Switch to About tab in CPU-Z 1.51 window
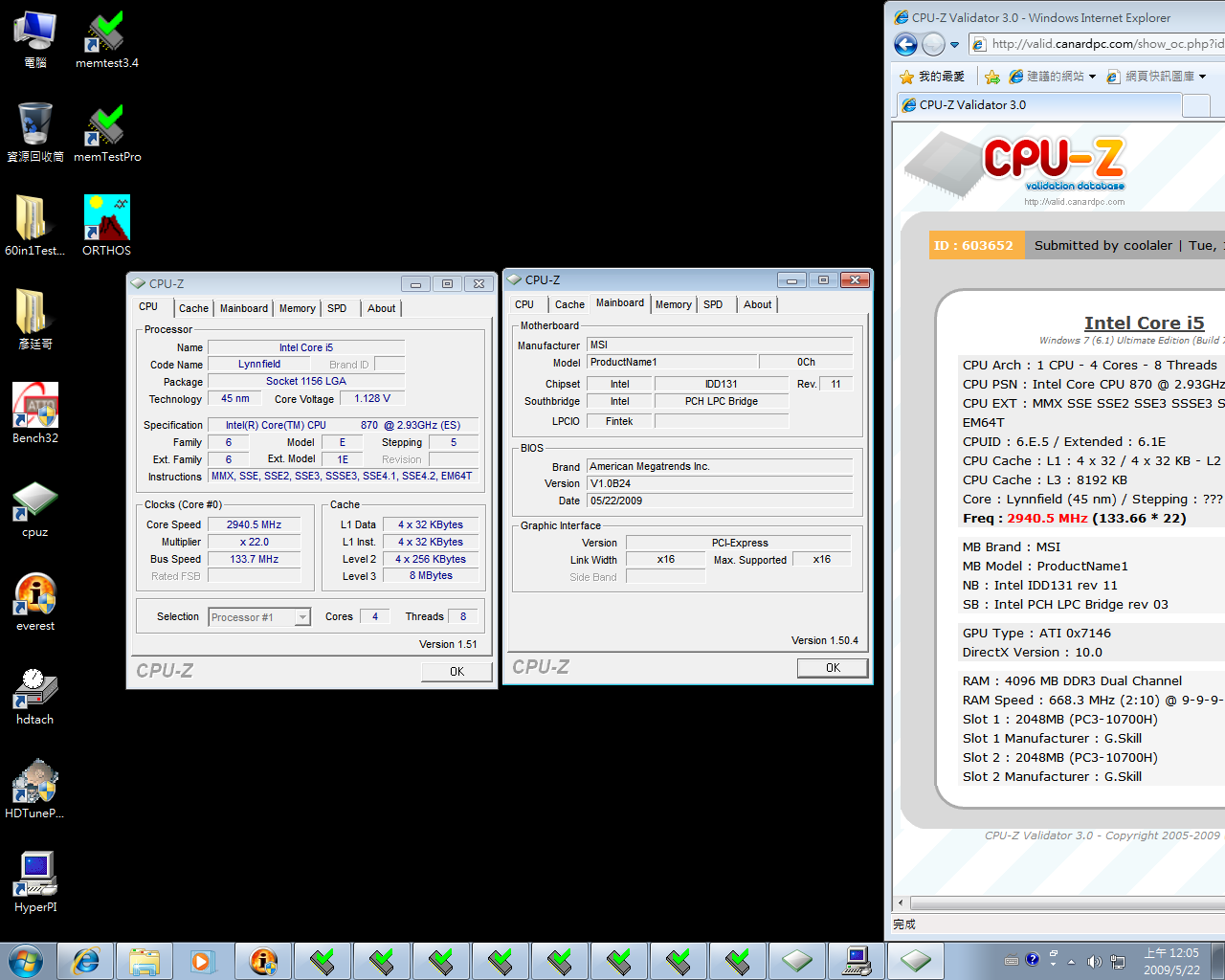Screen dimensions: 1225x980 [381, 308]
